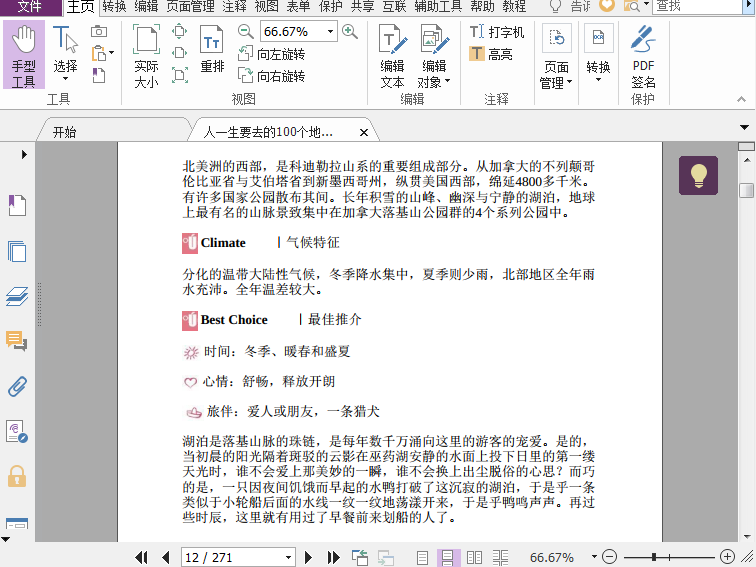This screenshot has width=756, height=567.
Task: Switch to the Page Management (页面管理) tab
Action: tap(190, 6)
